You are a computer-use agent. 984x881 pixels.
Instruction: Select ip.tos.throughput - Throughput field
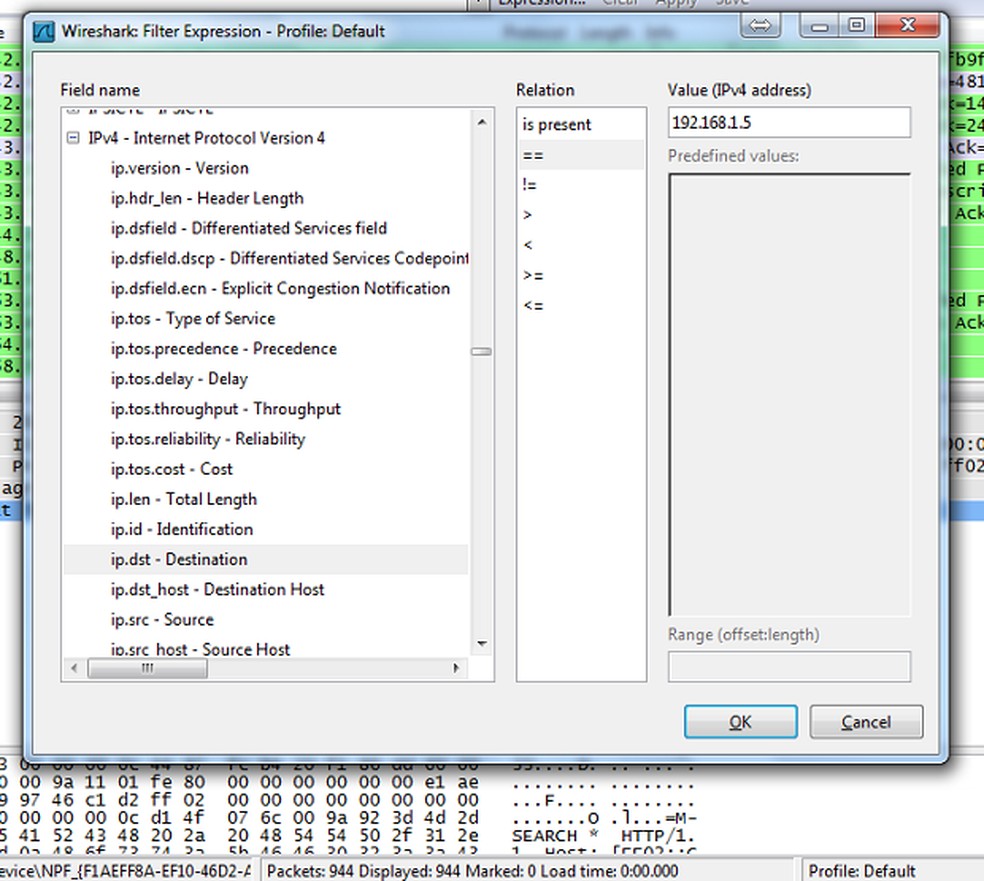click(225, 409)
